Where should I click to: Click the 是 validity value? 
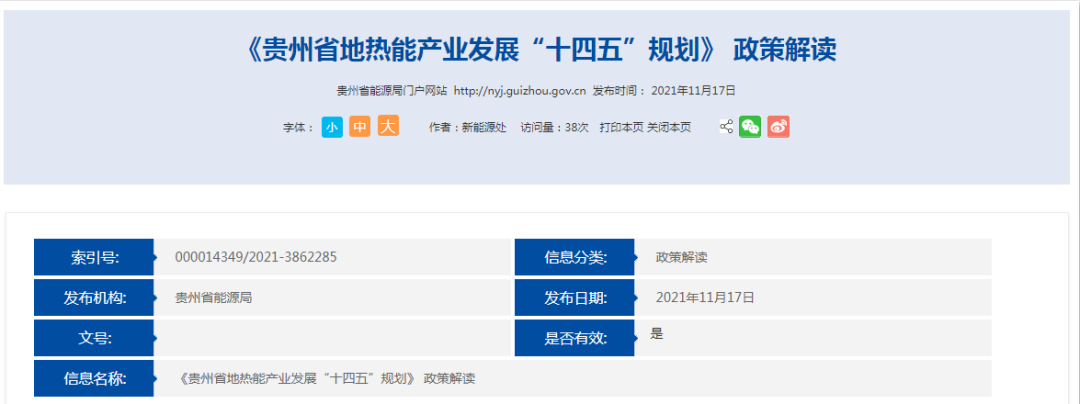coord(656,334)
